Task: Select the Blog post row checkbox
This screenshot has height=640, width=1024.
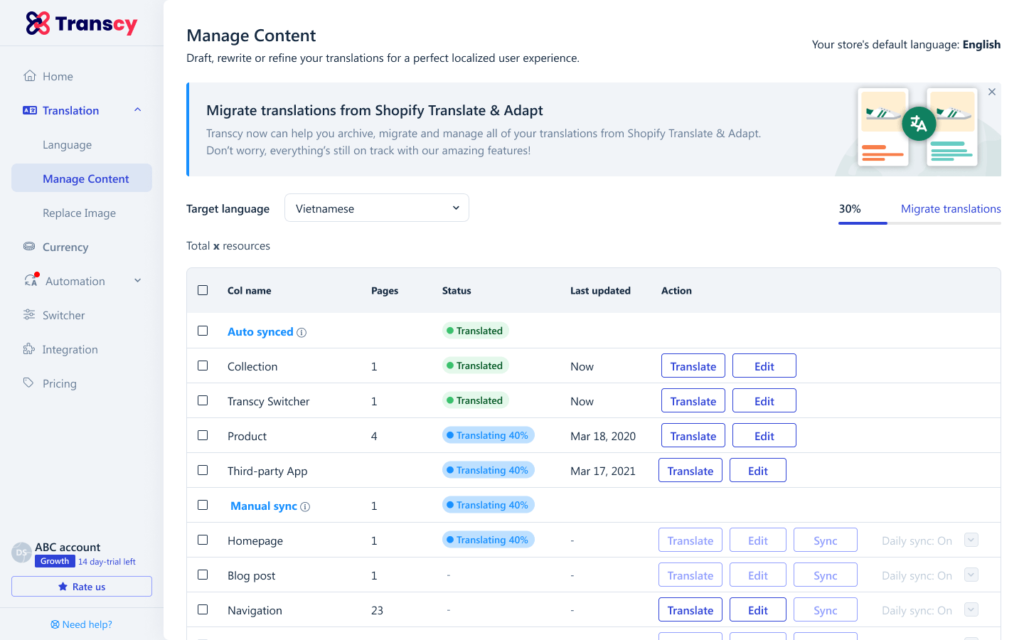Action: coord(203,575)
